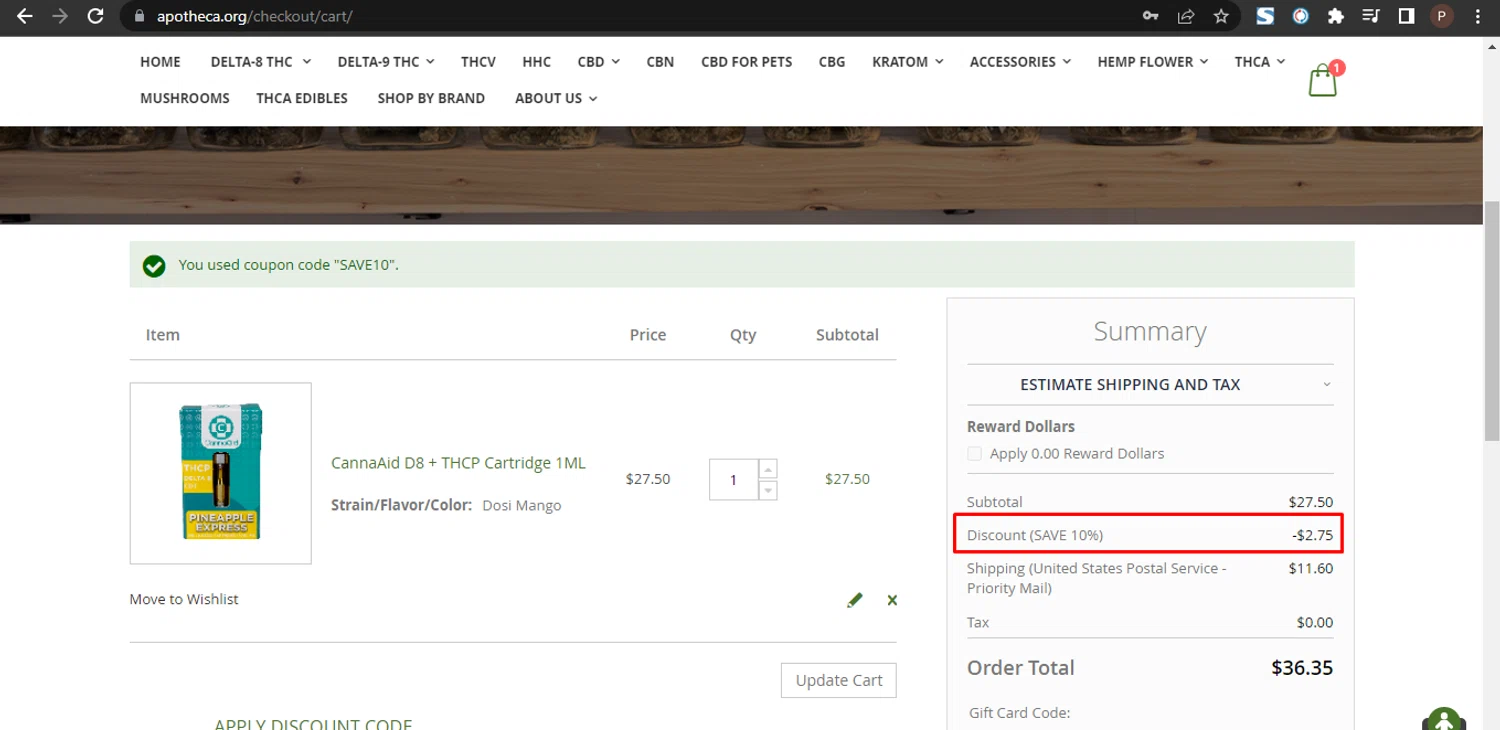
Task: Toggle the browser side panel icon
Action: click(1405, 16)
